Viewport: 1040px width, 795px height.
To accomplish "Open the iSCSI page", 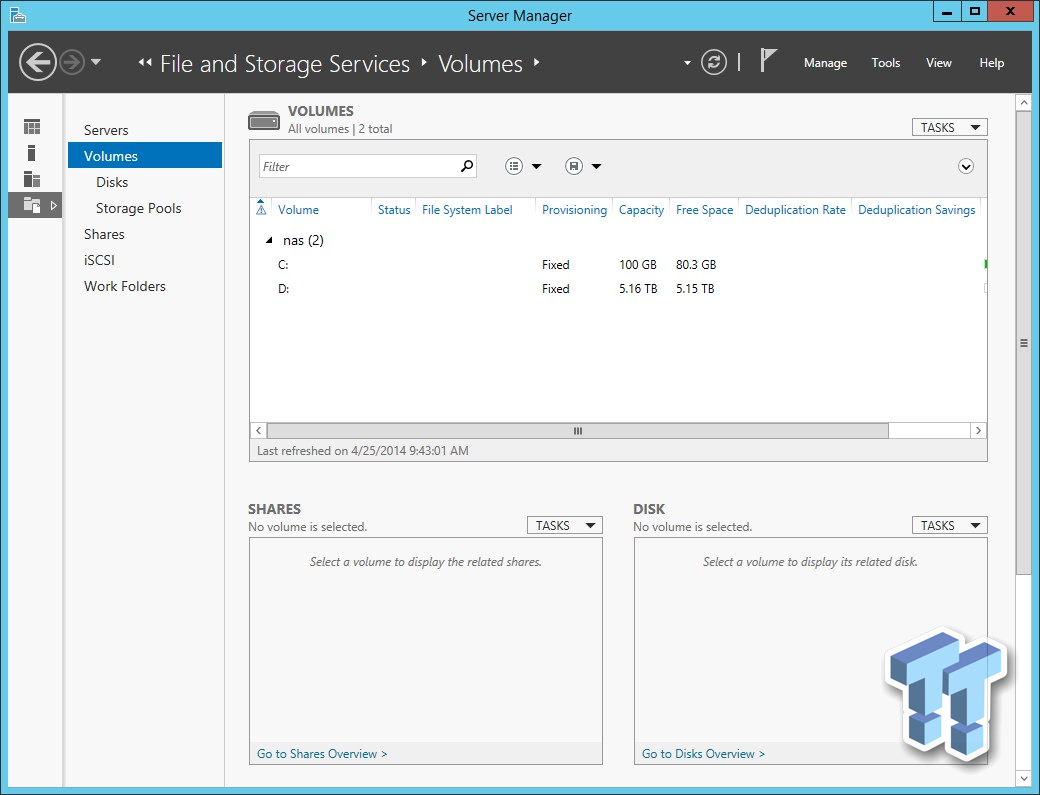I will (99, 260).
